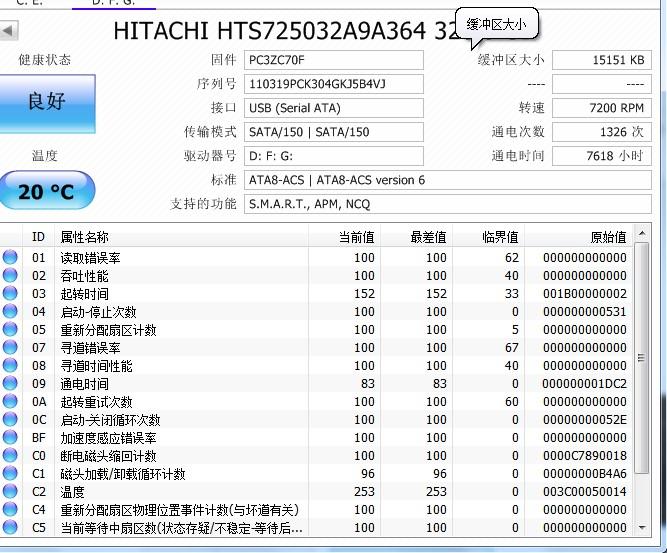The image size is (667, 553).
Task: Click the 支持的功能 field S.M.A.R.T., APM, NCQ
Action: [448, 204]
